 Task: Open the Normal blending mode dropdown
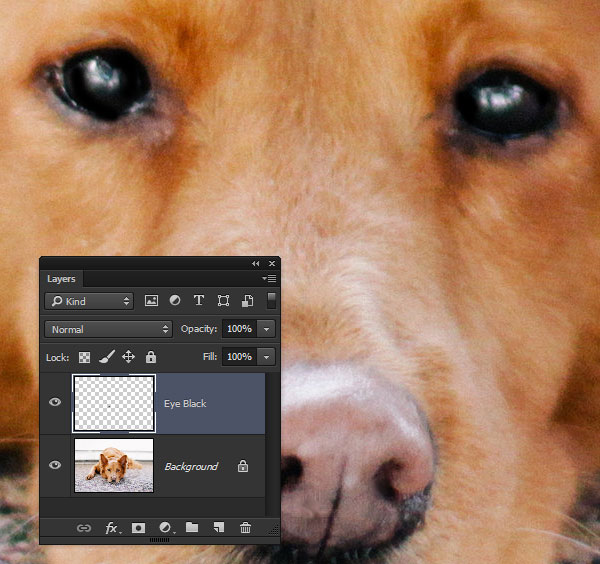[x=108, y=329]
